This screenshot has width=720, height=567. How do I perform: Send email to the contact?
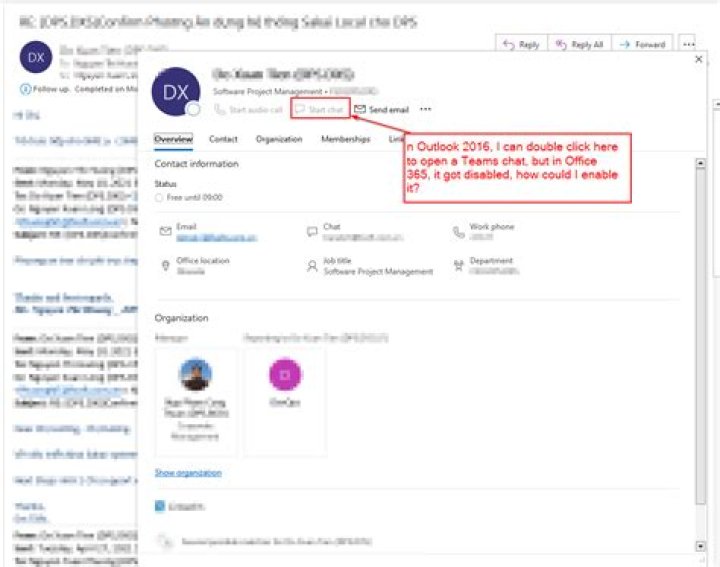coord(381,109)
